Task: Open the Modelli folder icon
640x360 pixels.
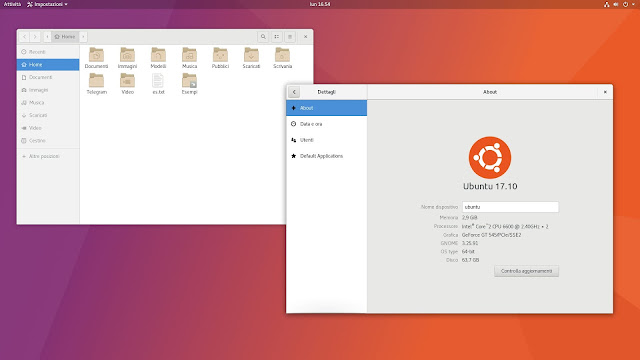Action: click(158, 58)
